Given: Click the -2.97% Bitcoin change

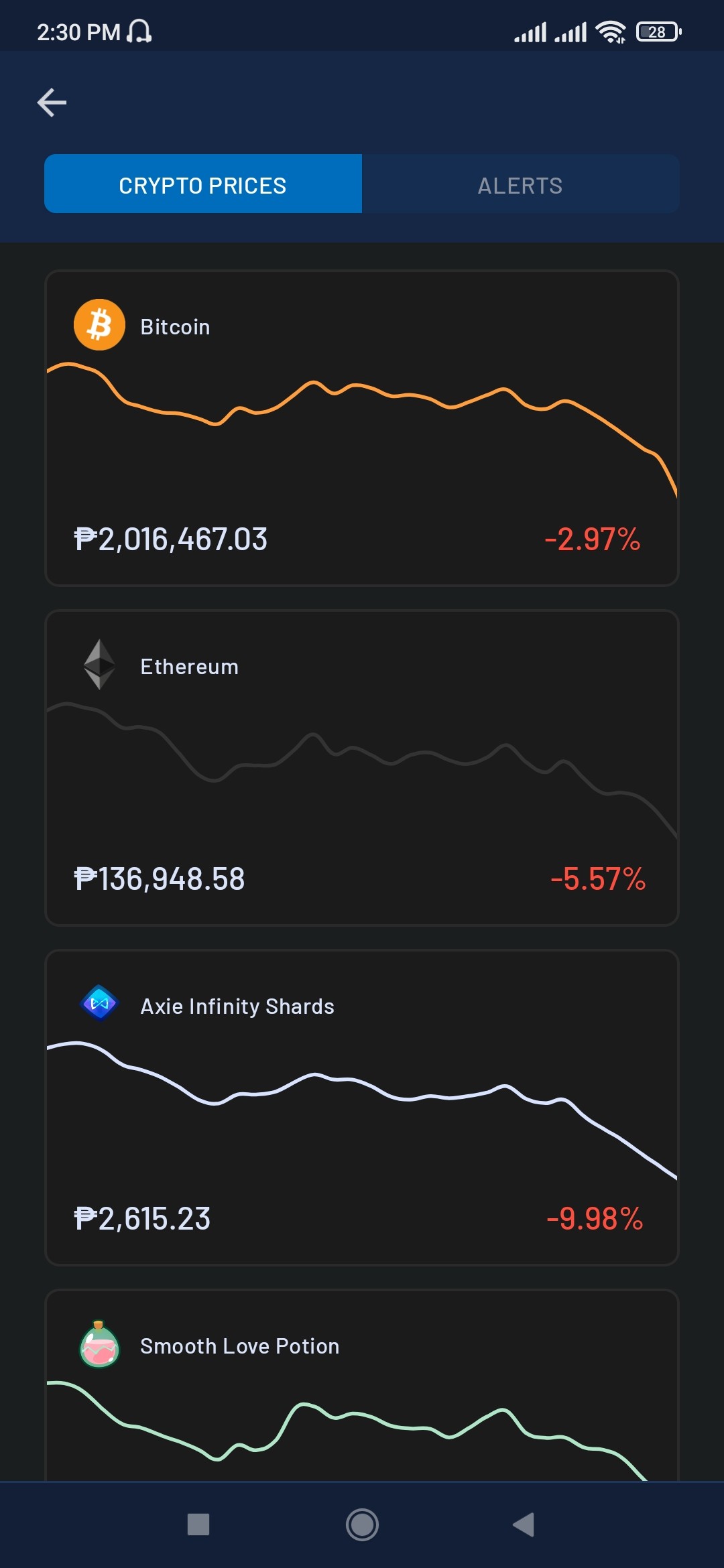Looking at the screenshot, I should tap(593, 539).
